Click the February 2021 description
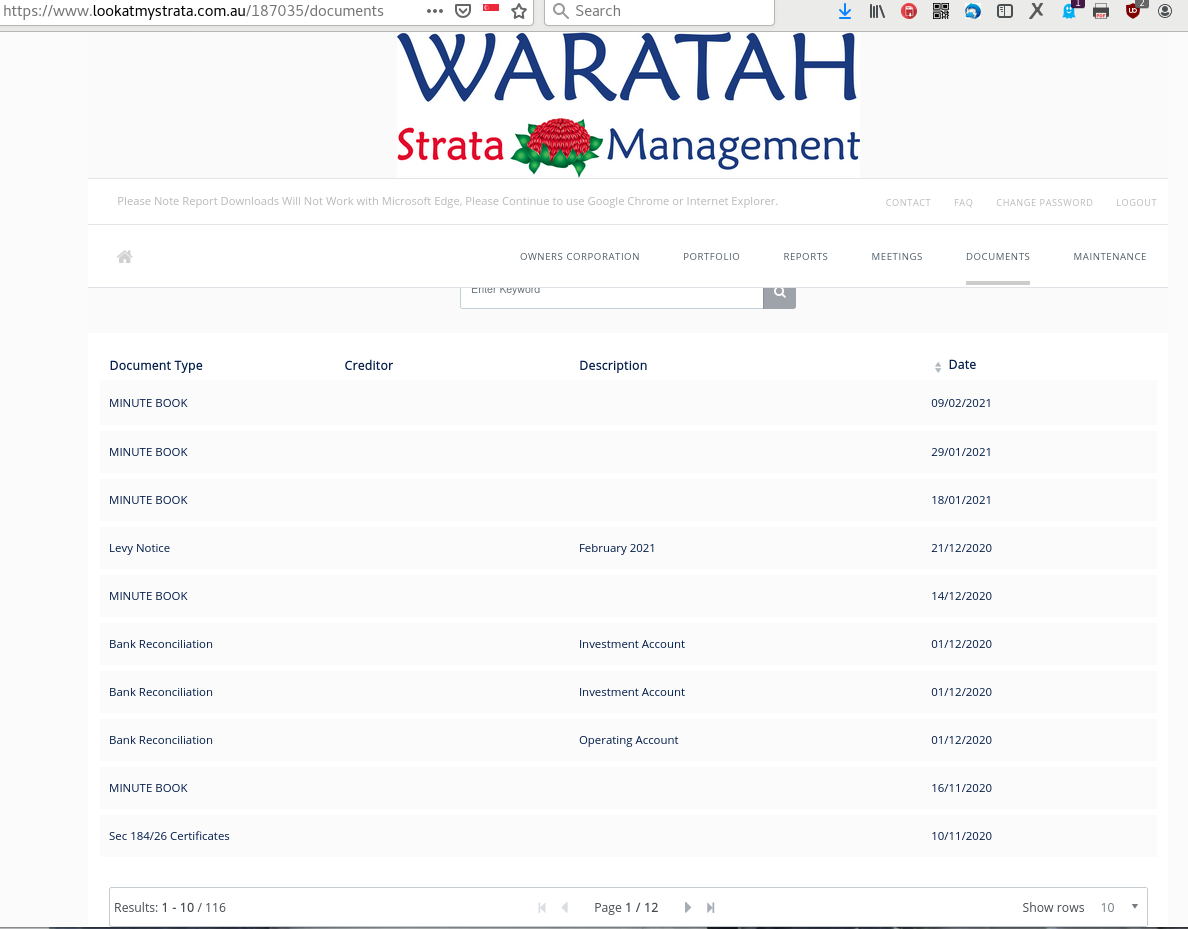This screenshot has height=929, width=1188. (617, 548)
